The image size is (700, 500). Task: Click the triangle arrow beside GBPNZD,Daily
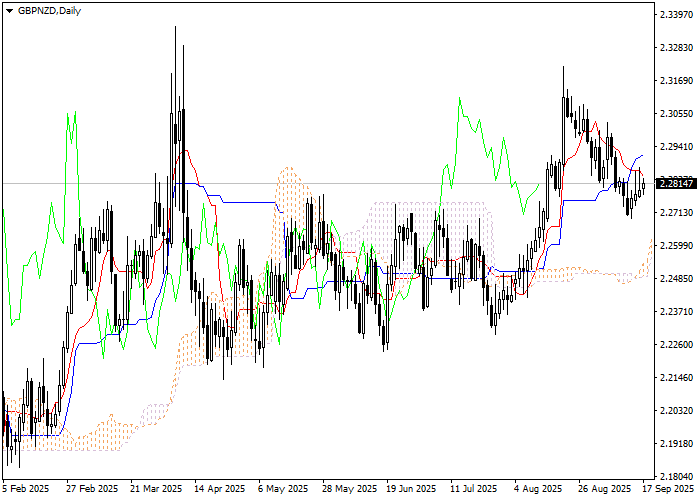click(x=9, y=10)
